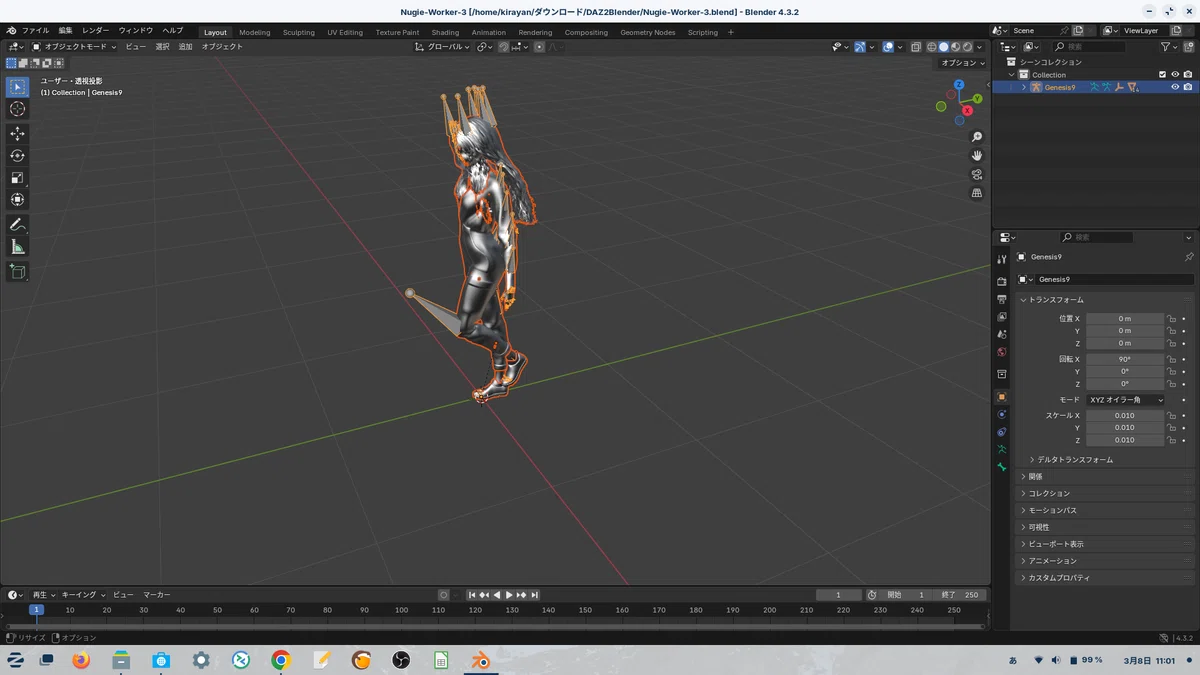The image size is (1200, 675).
Task: Select the Add Cube tool
Action: coord(17,271)
